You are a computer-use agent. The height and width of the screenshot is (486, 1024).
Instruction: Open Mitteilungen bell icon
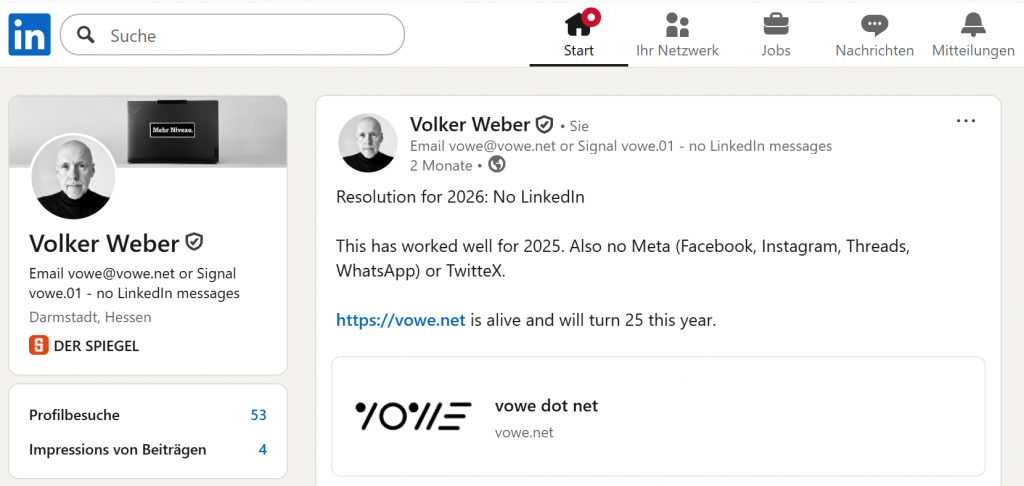[x=972, y=23]
